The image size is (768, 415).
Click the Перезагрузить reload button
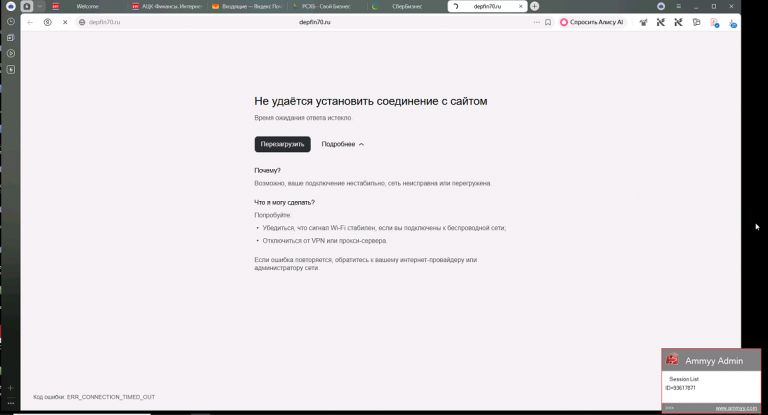tap(282, 144)
